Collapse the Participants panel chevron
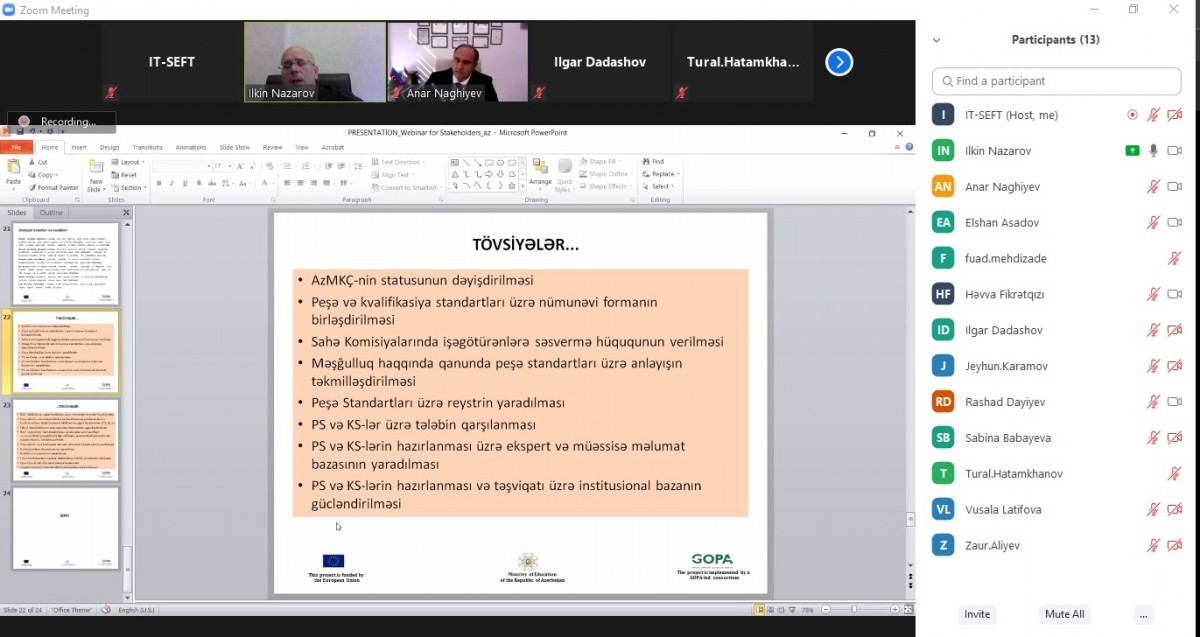The width and height of the screenshot is (1200, 637). tap(936, 41)
